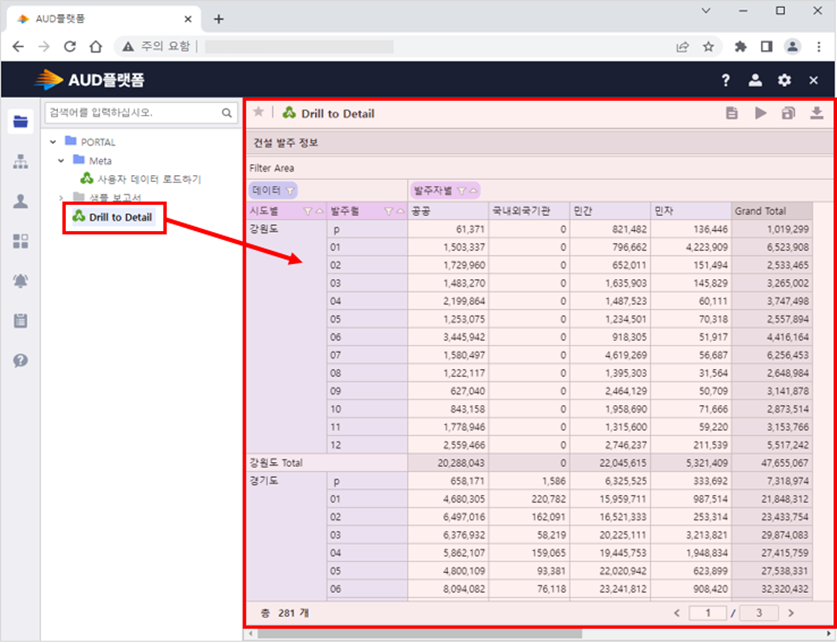Screen dimensions: 837x643
Task: Click the filter funnel on the 데이터 chip
Action: pos(290,190)
